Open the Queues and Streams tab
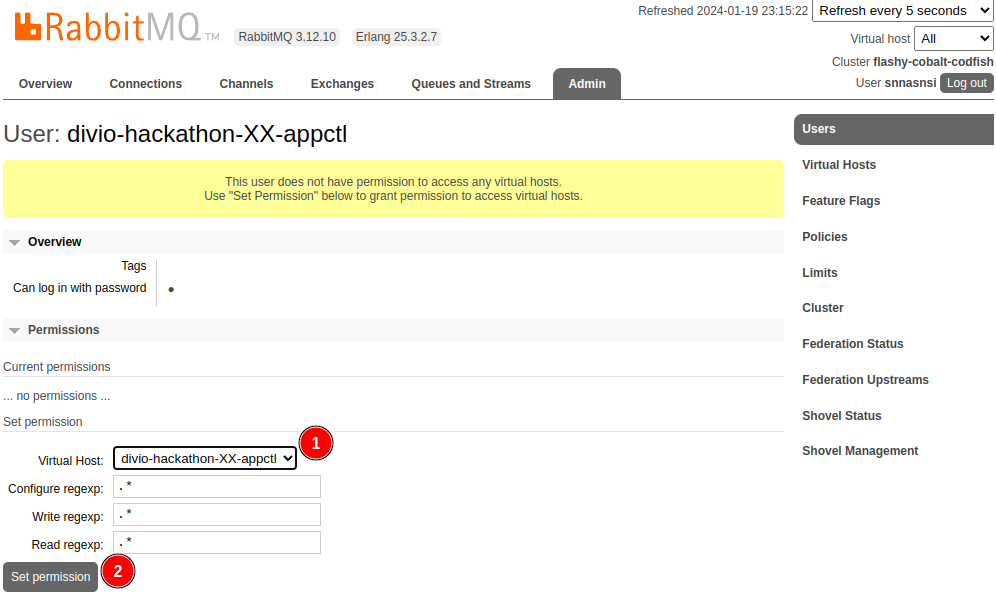Image resolution: width=996 pixels, height=596 pixels. 471,84
